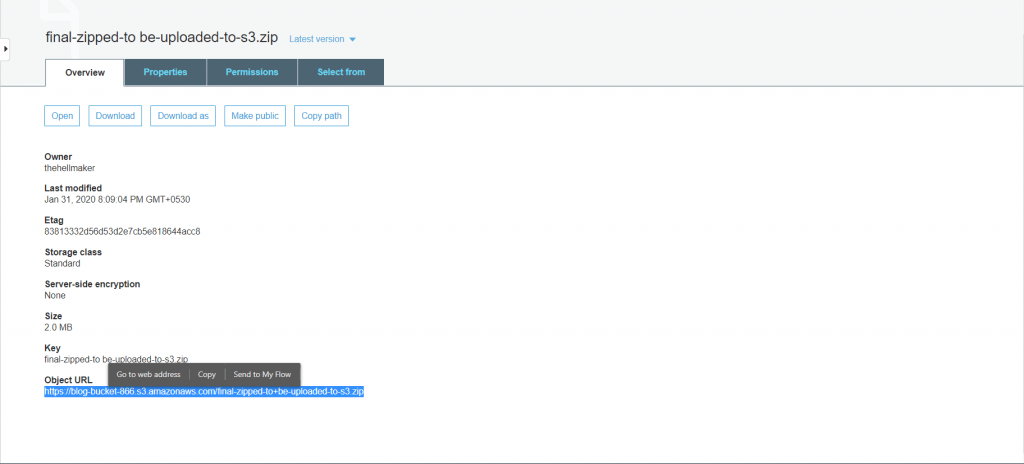
Task: Go to the Select from tab
Action: pos(341,72)
